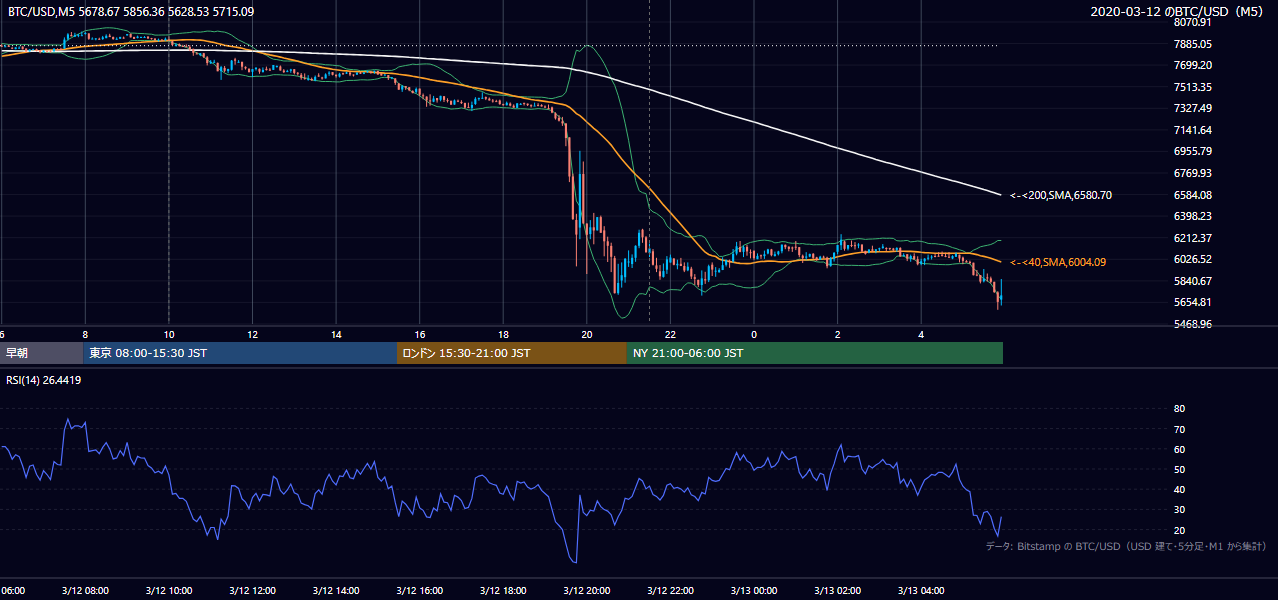Click RSI scale value 60
The width and height of the screenshot is (1278, 600).
pyautogui.click(x=1179, y=449)
